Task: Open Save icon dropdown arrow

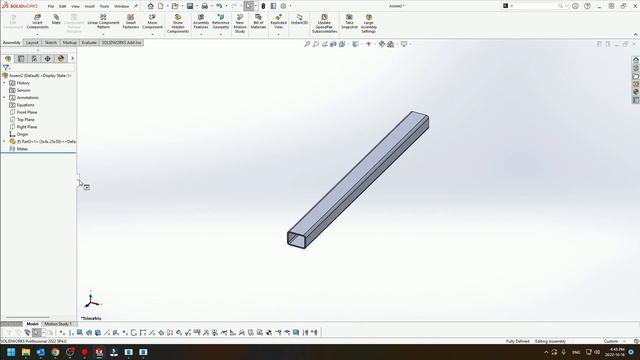Action: point(196,6)
